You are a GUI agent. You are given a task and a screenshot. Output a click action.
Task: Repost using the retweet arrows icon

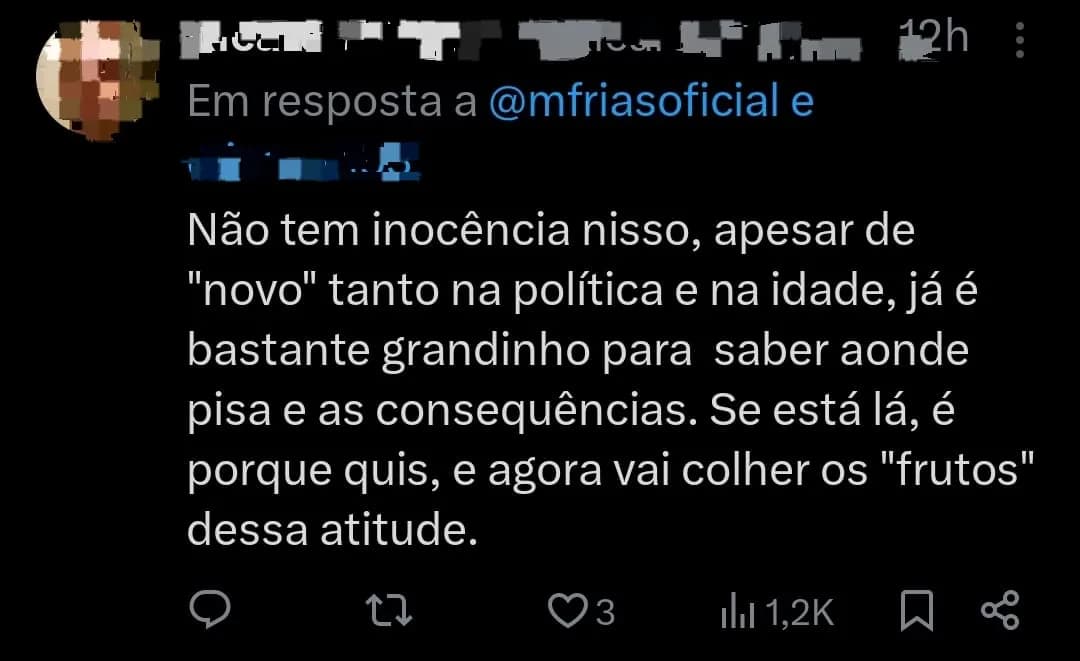coord(390,607)
